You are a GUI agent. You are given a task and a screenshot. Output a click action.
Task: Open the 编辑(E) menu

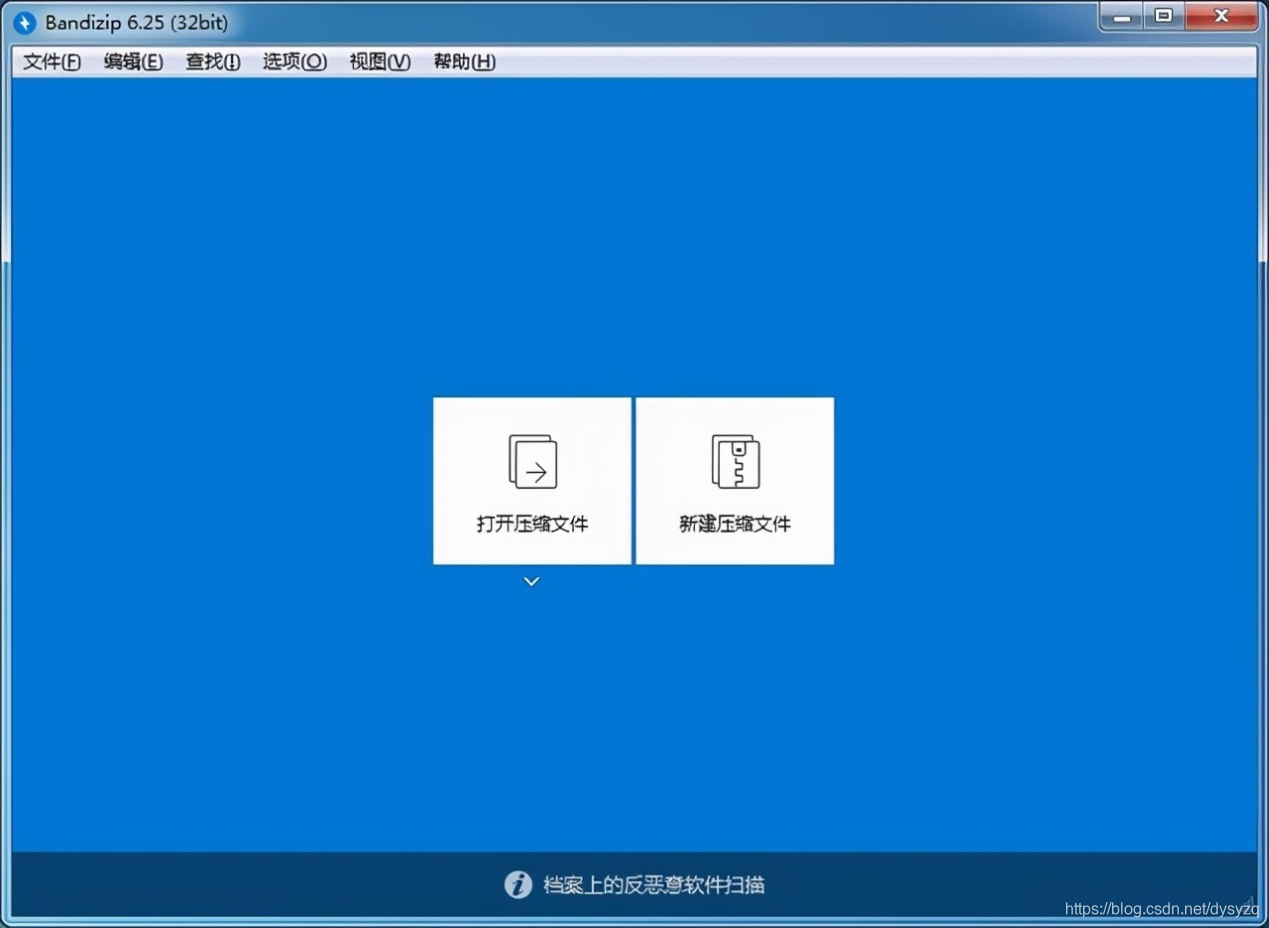point(133,62)
